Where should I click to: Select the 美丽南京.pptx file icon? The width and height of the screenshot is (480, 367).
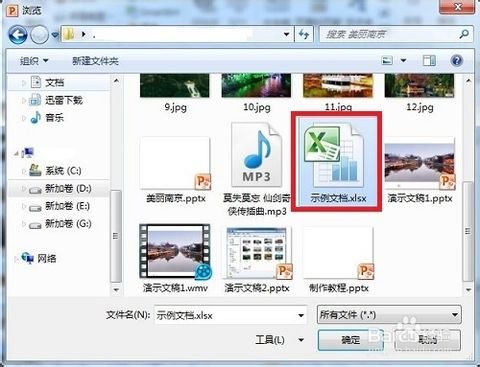pyautogui.click(x=175, y=163)
